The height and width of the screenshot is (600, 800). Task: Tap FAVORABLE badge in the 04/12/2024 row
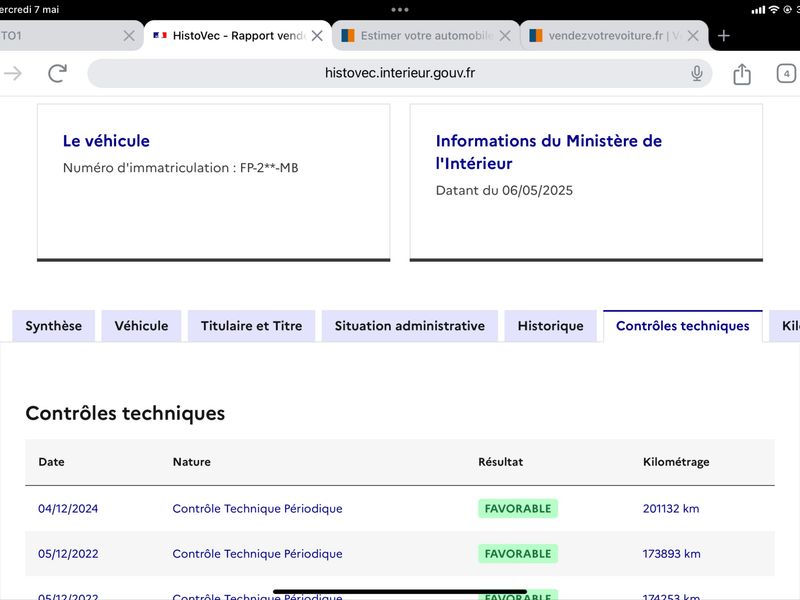point(518,509)
